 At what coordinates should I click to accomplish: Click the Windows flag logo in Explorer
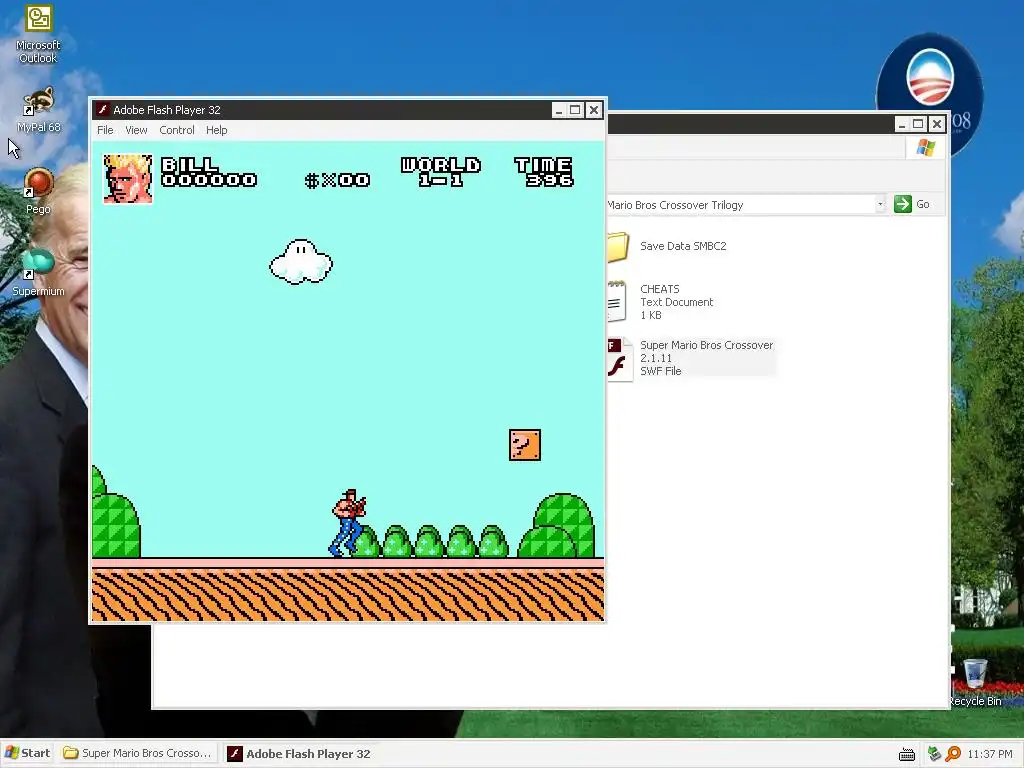coord(925,148)
